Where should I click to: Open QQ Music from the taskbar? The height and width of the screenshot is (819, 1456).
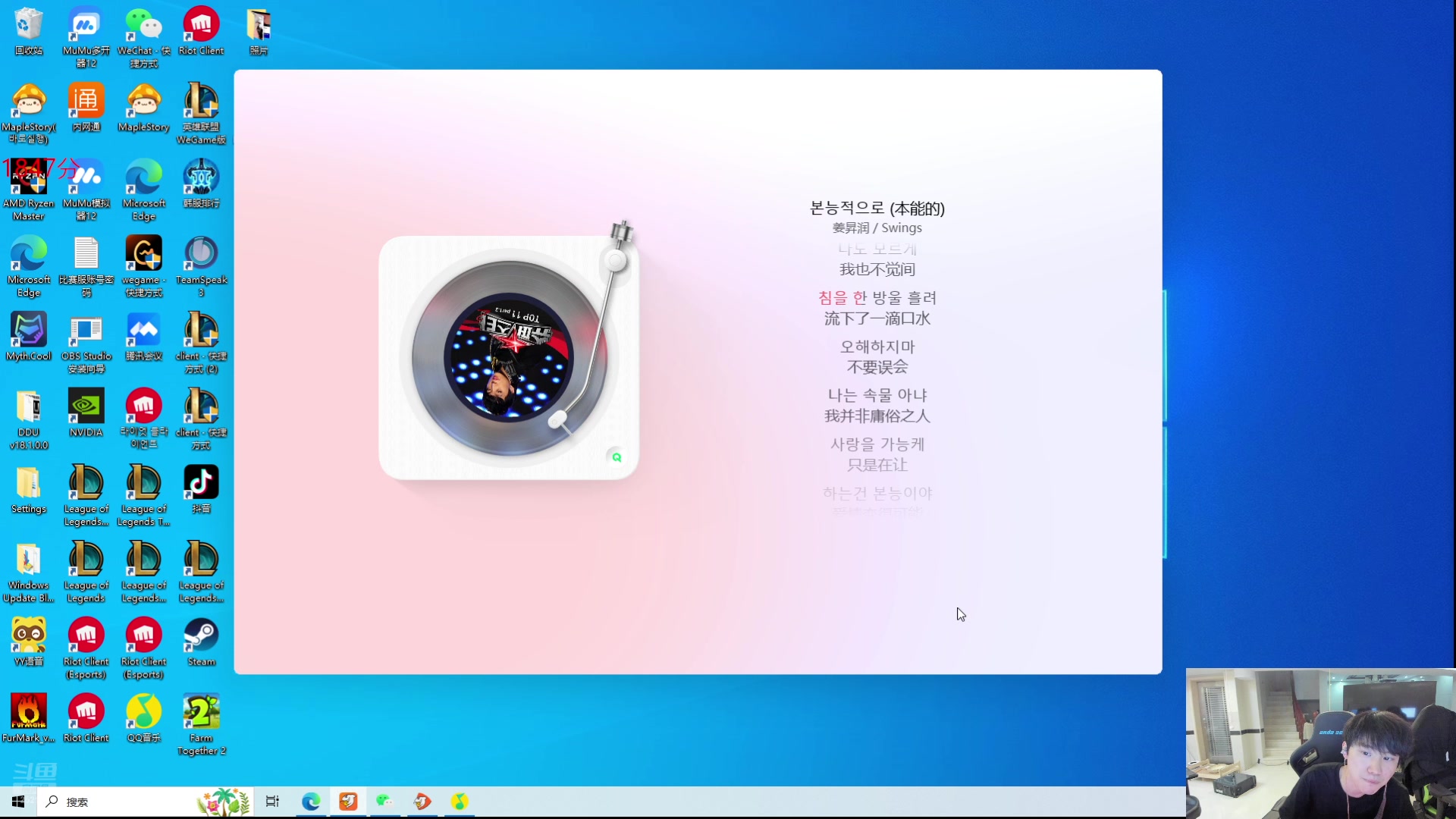tap(460, 802)
